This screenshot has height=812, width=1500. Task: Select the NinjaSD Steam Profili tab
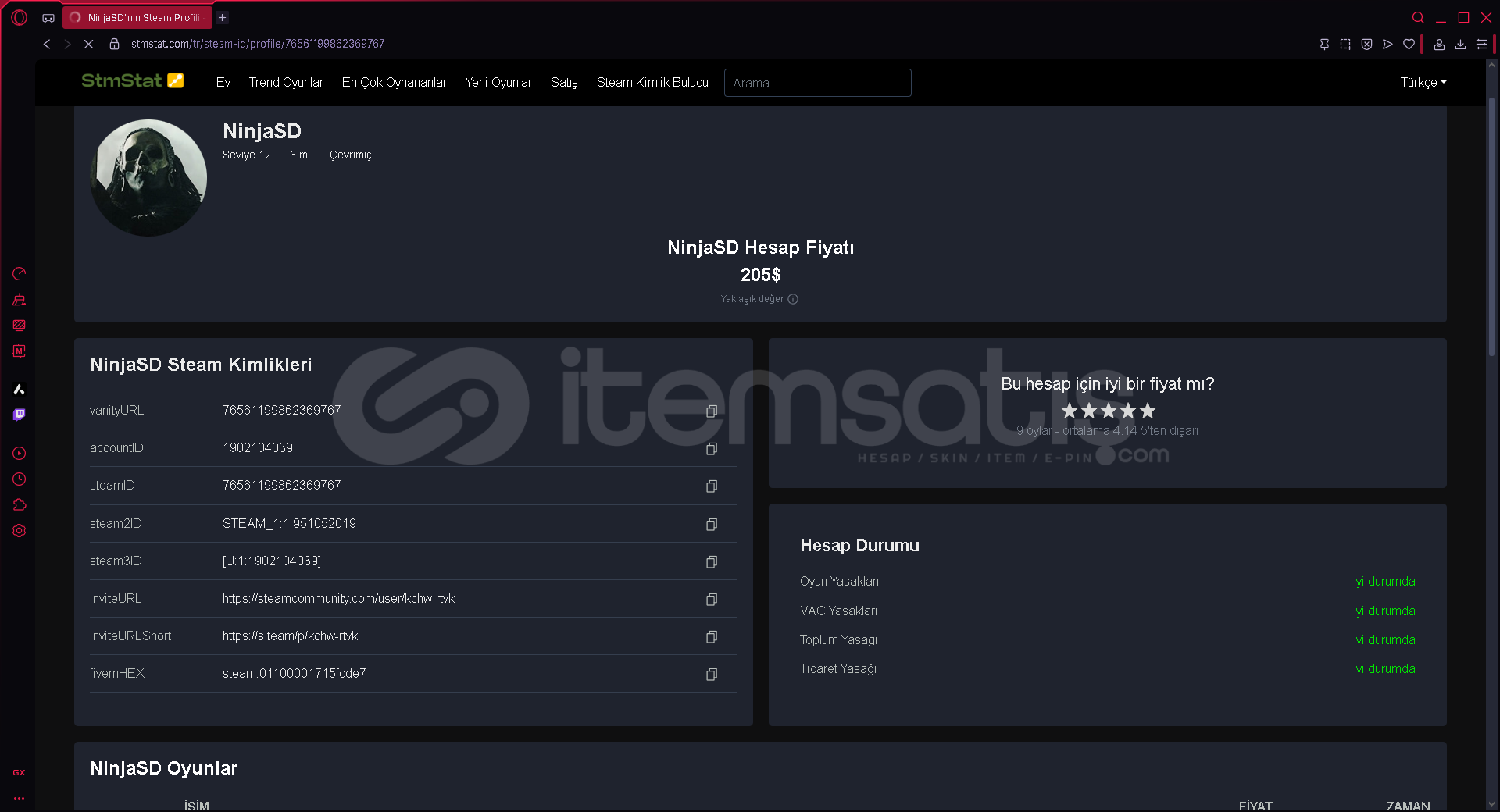[137, 17]
